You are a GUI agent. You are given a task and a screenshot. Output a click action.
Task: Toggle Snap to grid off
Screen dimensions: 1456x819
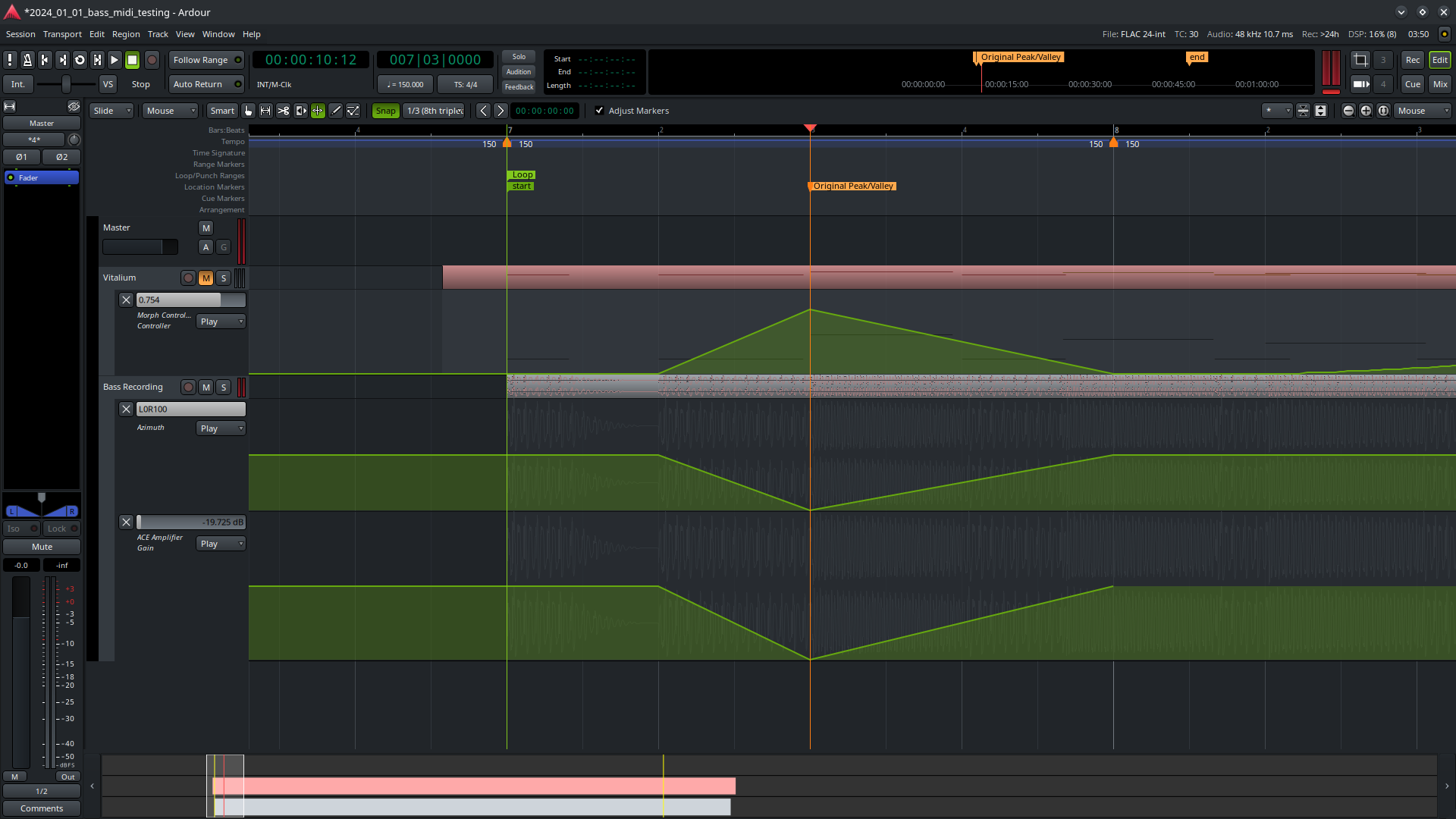tap(385, 111)
